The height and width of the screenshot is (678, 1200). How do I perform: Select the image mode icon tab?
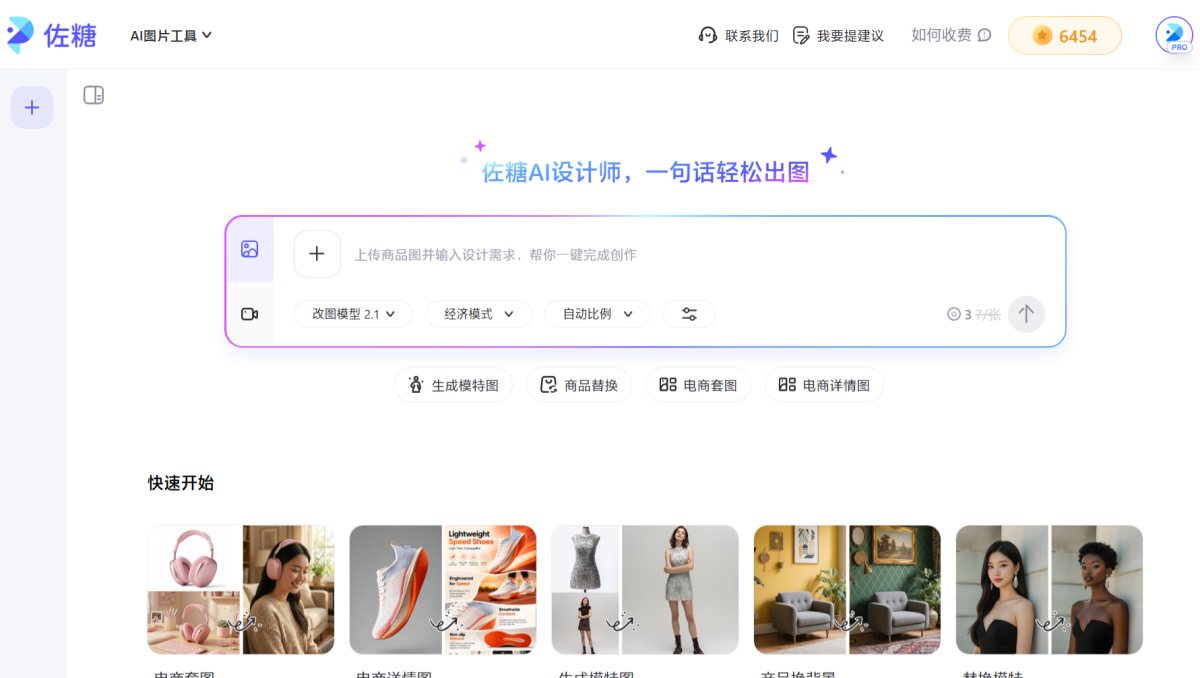point(250,249)
